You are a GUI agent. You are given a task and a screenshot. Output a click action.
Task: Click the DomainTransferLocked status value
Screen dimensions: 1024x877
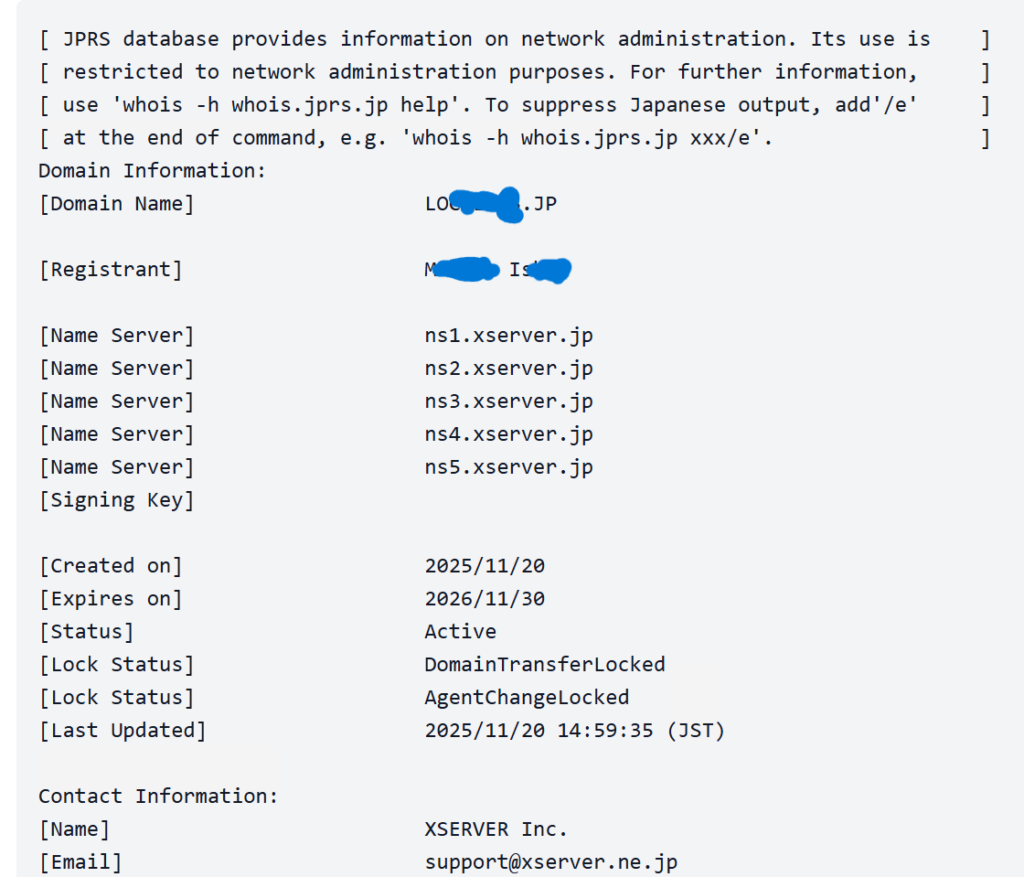(x=545, y=665)
